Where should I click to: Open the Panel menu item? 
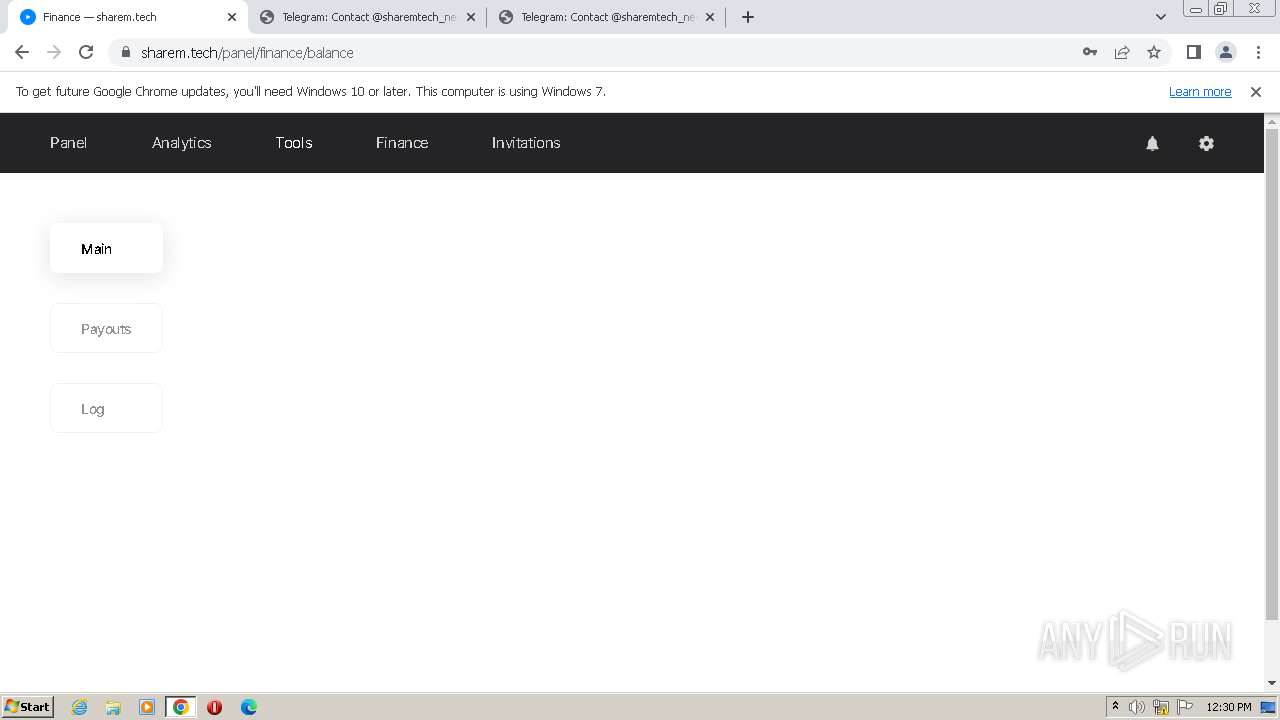coord(68,143)
